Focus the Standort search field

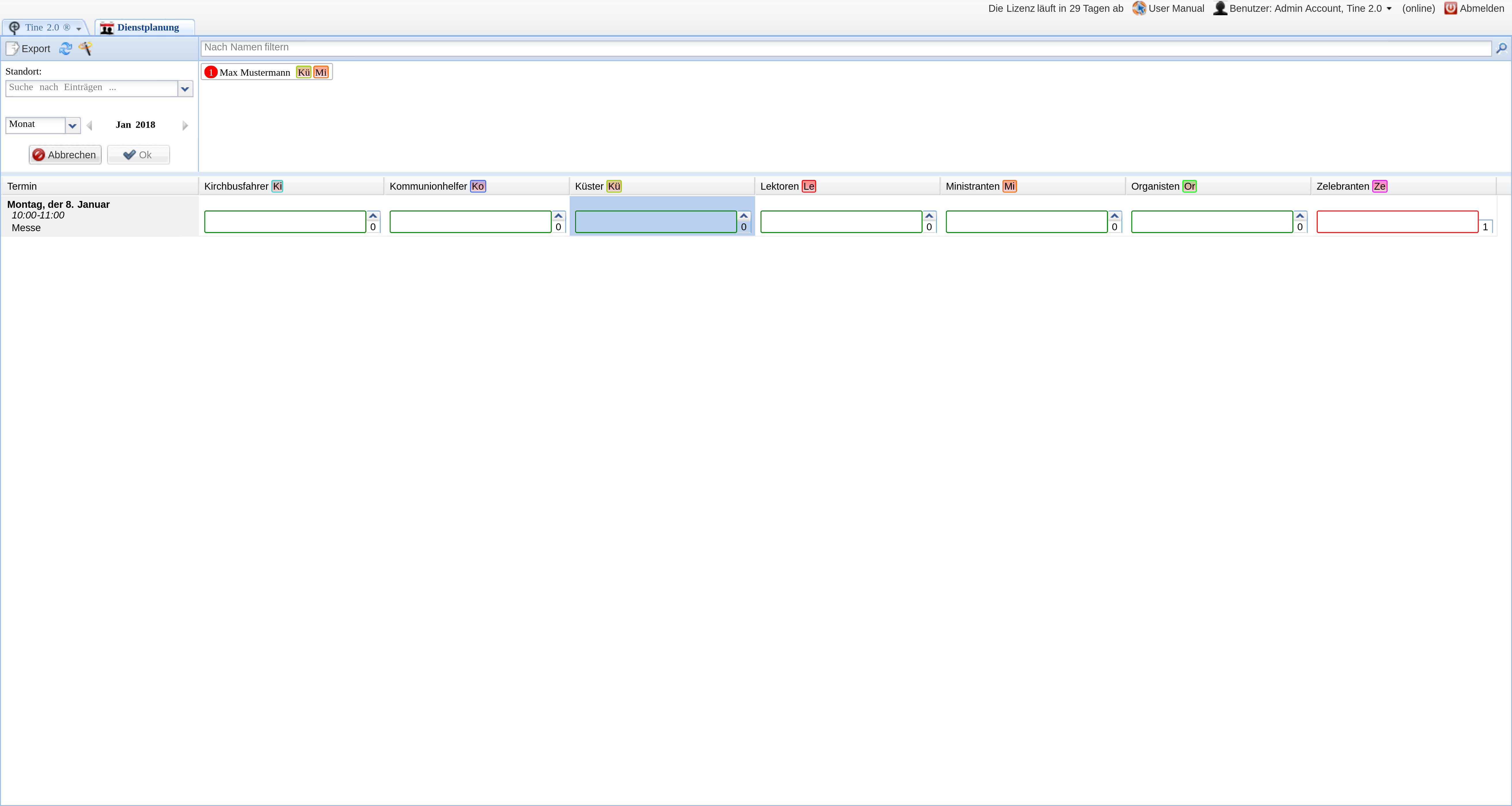tap(92, 89)
